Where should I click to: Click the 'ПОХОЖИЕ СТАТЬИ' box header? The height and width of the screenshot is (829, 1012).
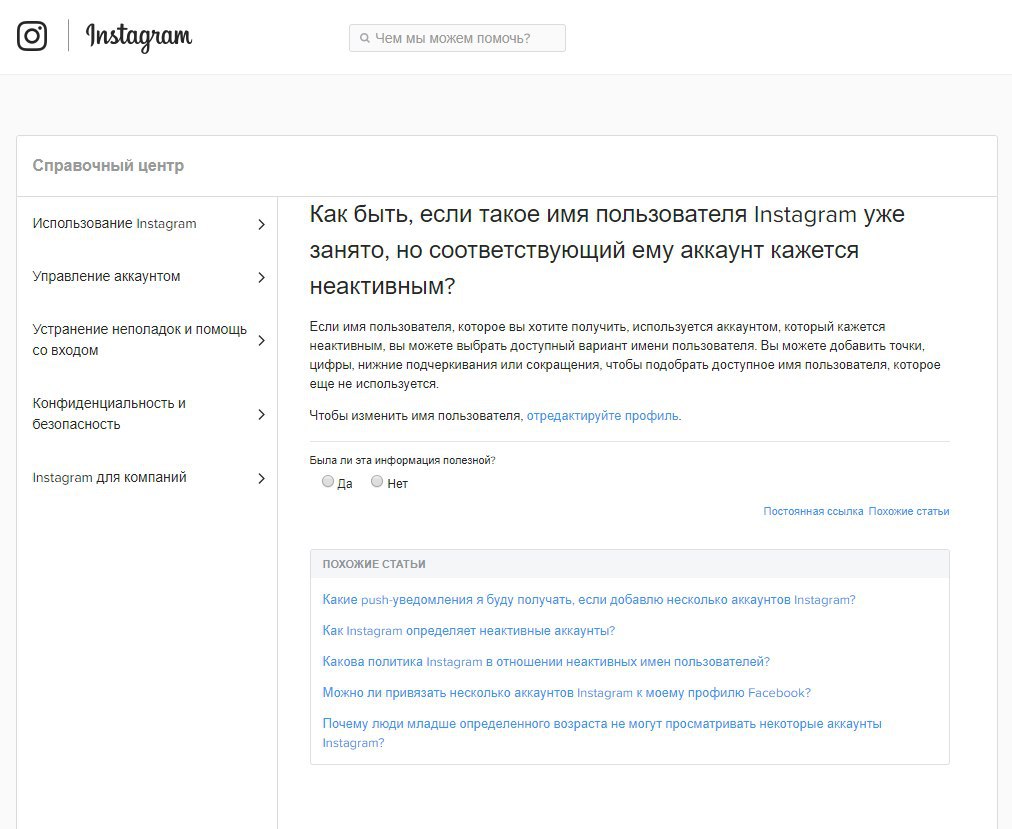[629, 564]
